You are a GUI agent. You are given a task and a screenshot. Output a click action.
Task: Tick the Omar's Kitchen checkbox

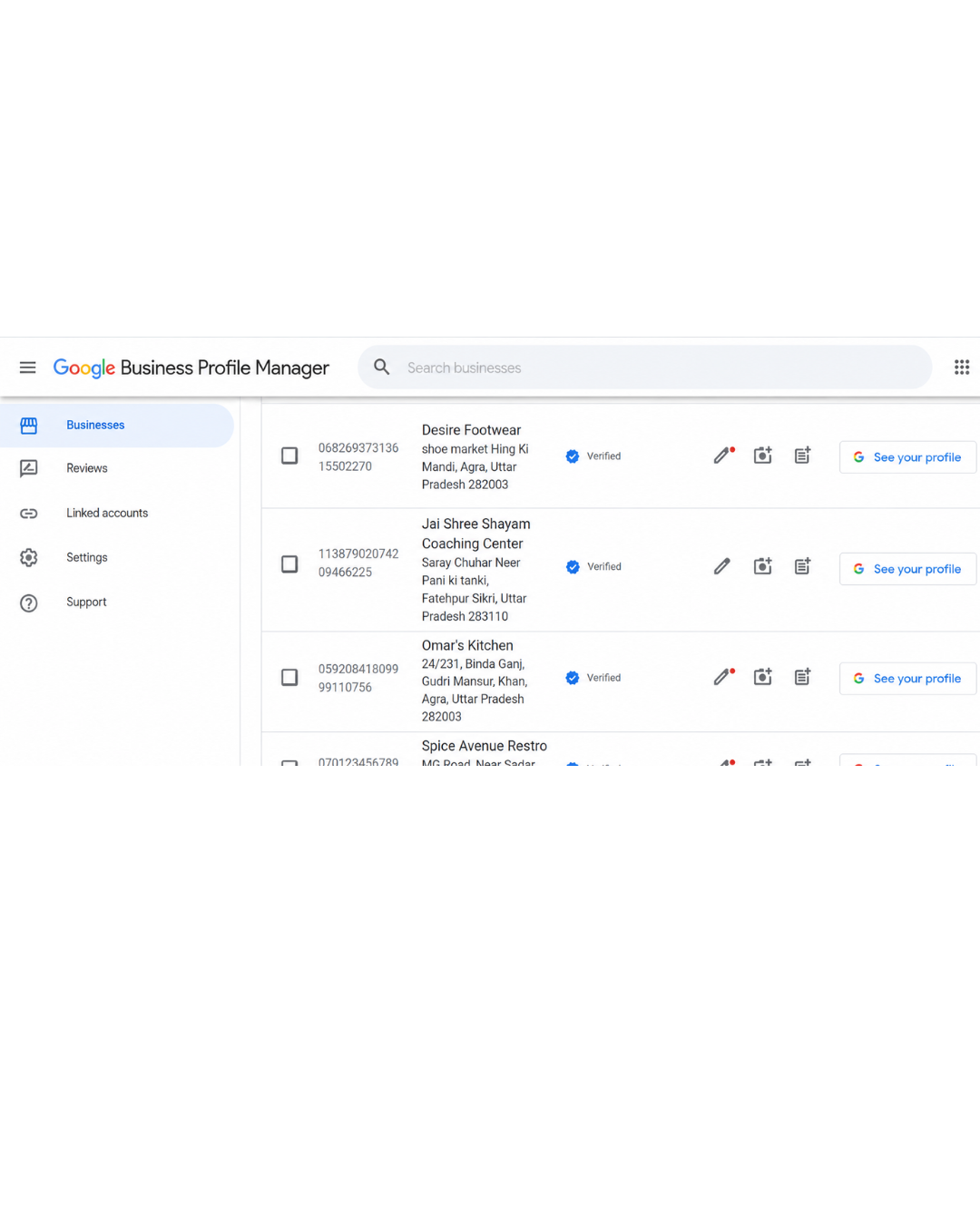click(x=289, y=678)
